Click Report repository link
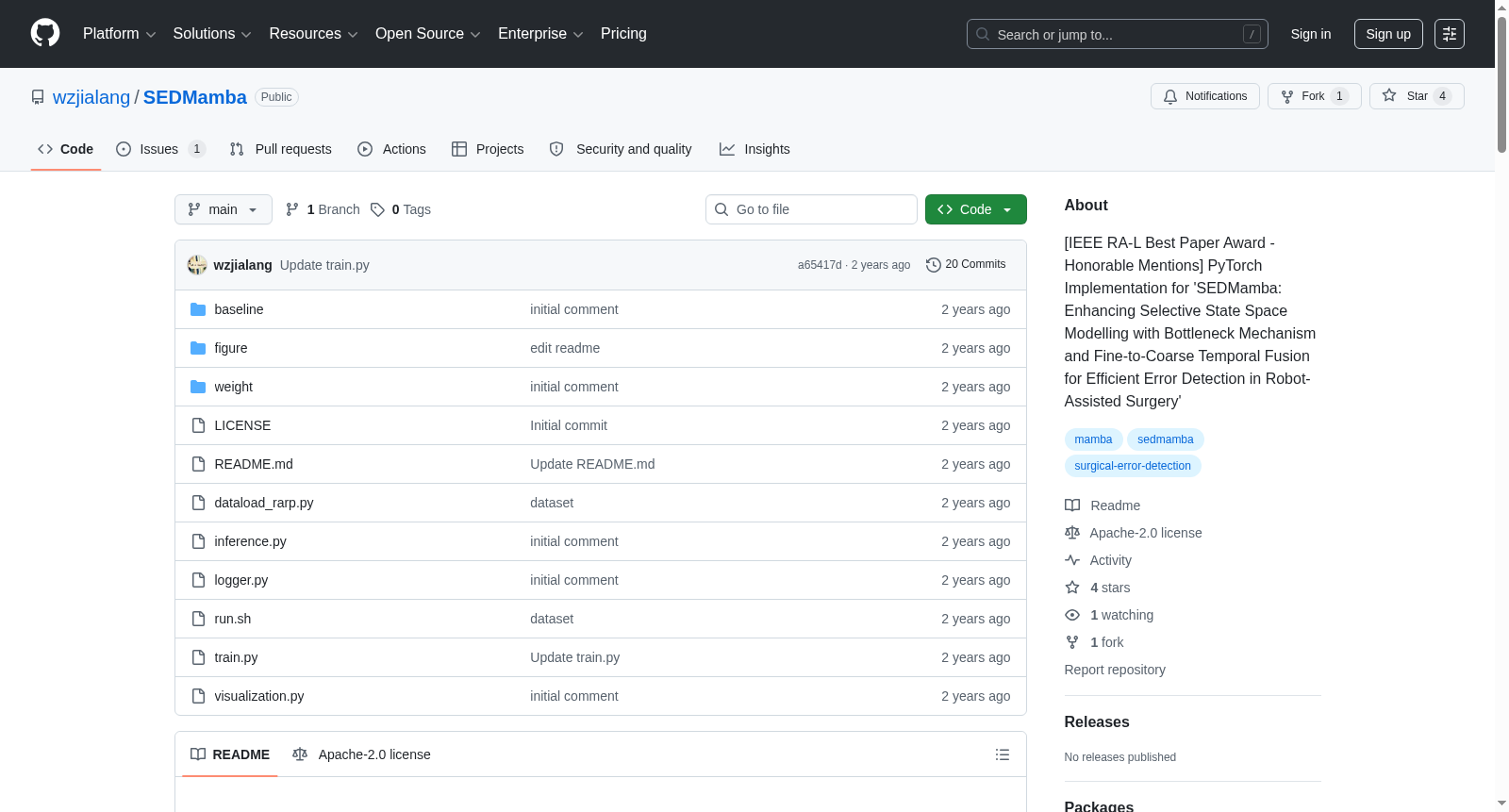This screenshot has width=1509, height=812. tap(1115, 670)
